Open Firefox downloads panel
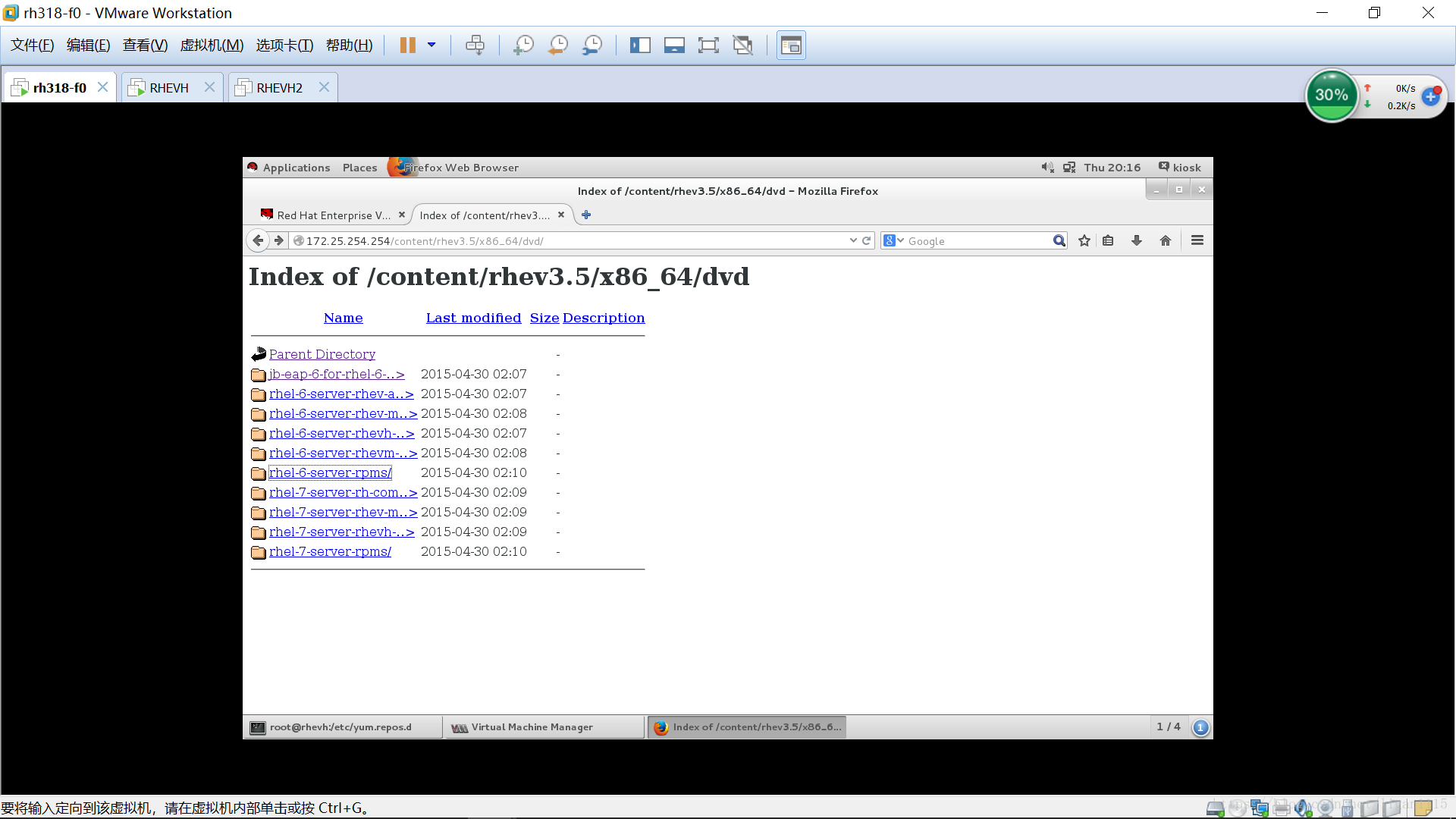 [1137, 240]
